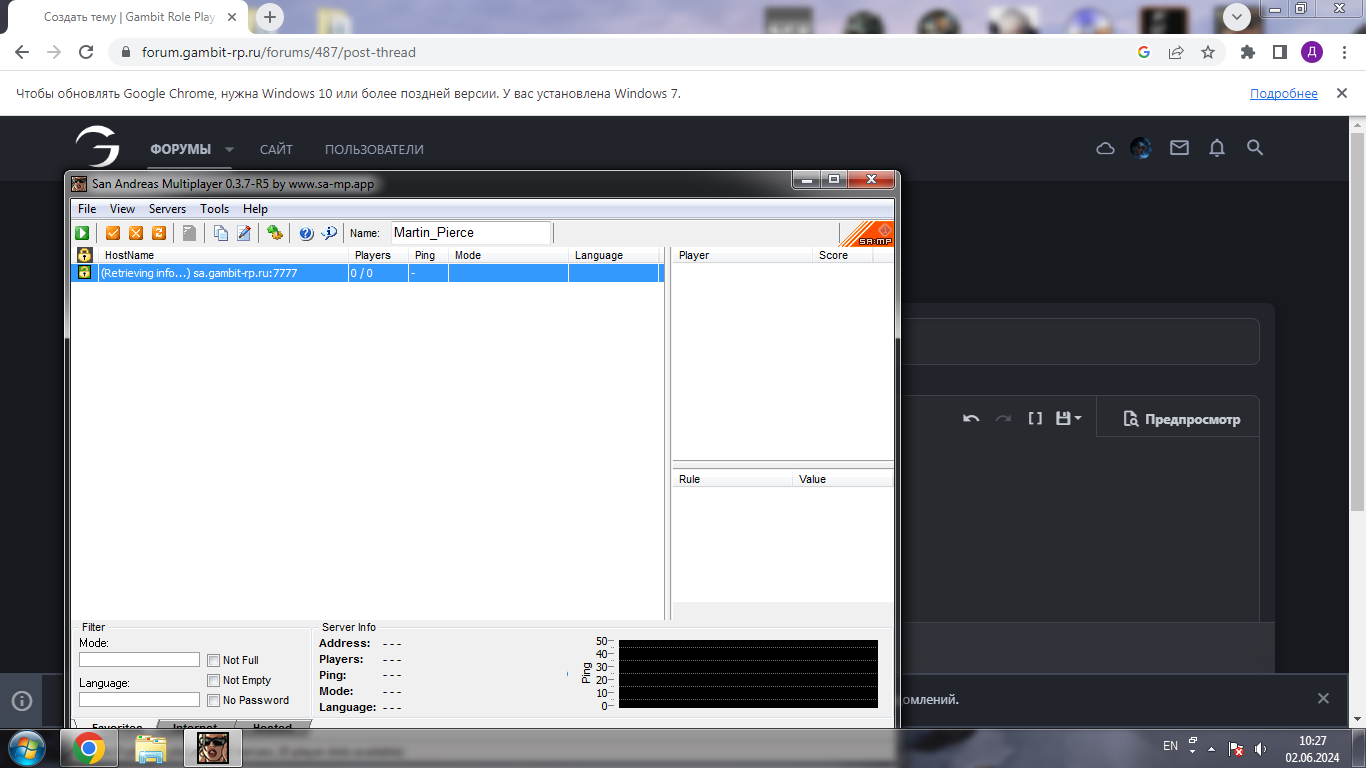Toggle the Not Empty checkbox
Screen dimensions: 1366x768
point(213,680)
